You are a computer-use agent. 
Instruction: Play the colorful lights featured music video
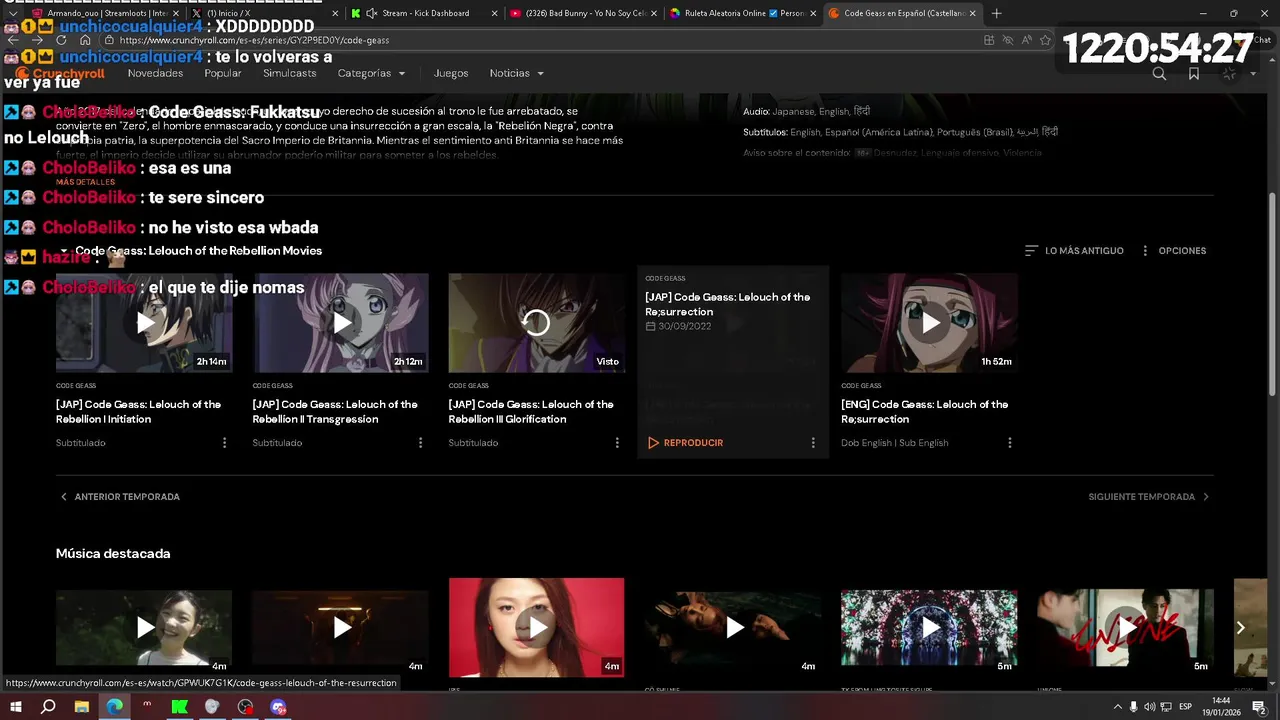929,627
